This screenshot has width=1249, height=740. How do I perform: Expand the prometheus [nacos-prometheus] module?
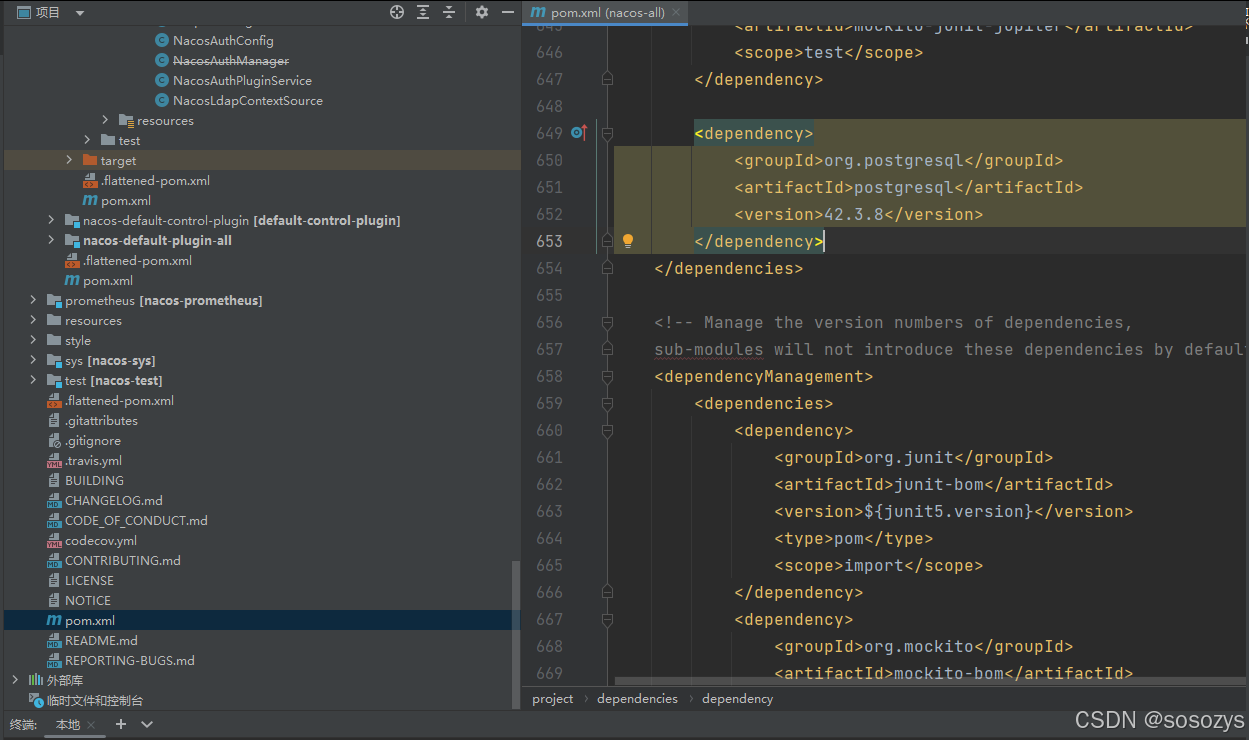click(33, 300)
